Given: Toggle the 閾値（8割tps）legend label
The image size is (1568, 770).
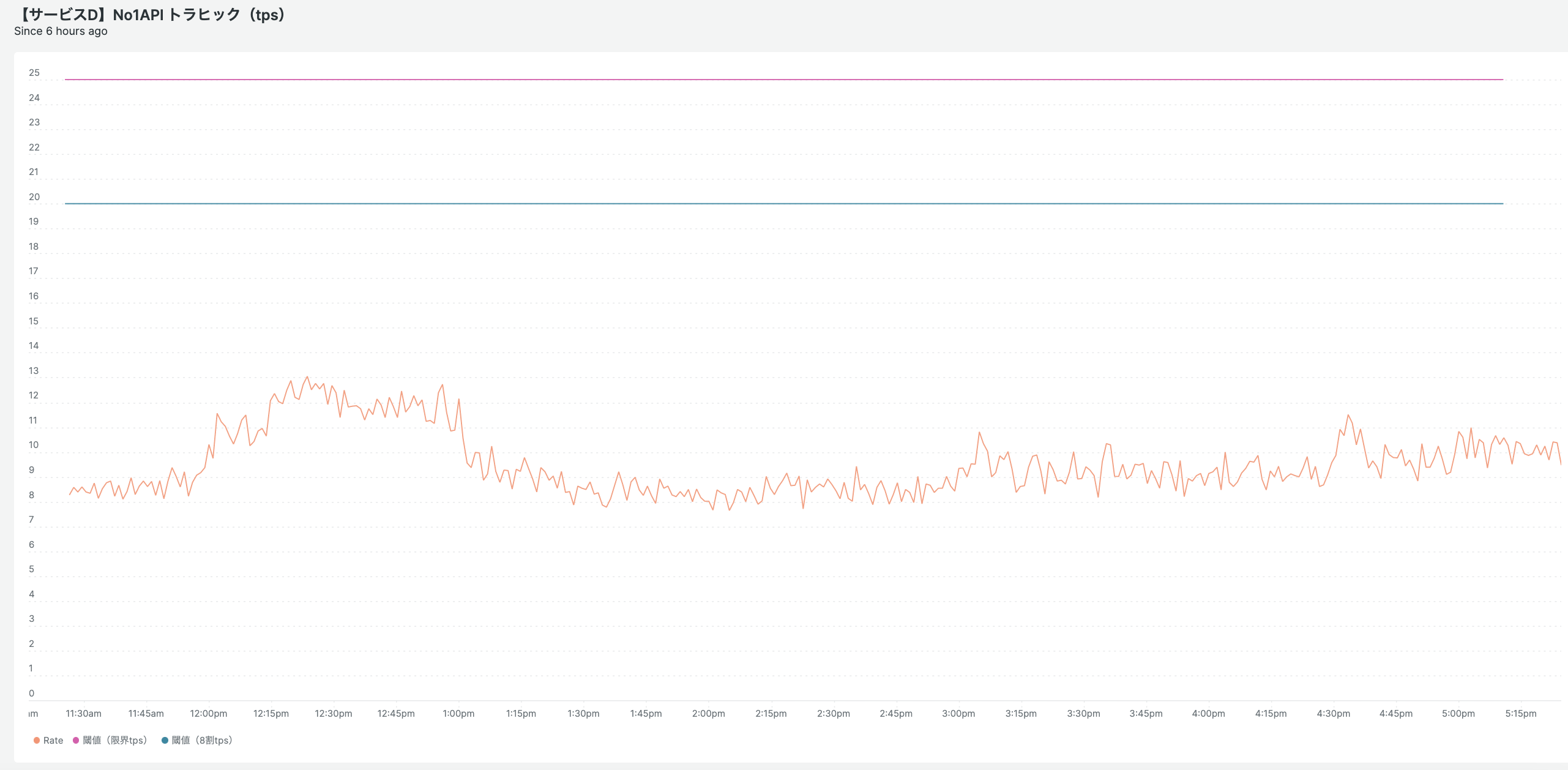Looking at the screenshot, I should coord(202,740).
